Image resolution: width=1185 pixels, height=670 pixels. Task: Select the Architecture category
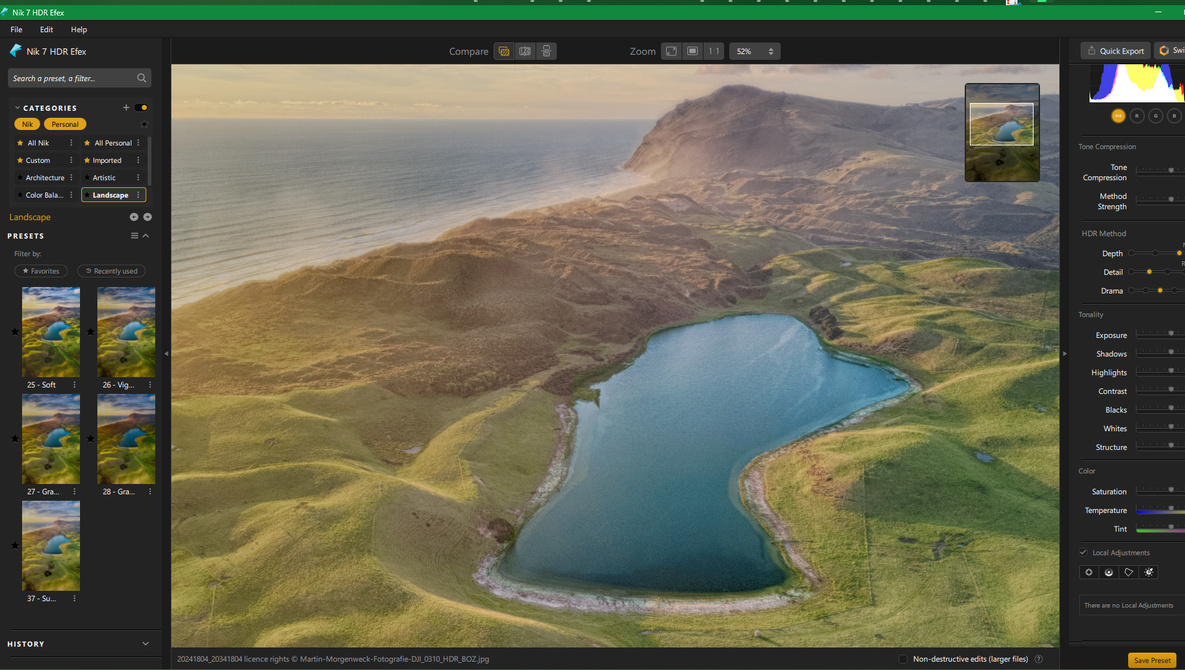pyautogui.click(x=45, y=178)
